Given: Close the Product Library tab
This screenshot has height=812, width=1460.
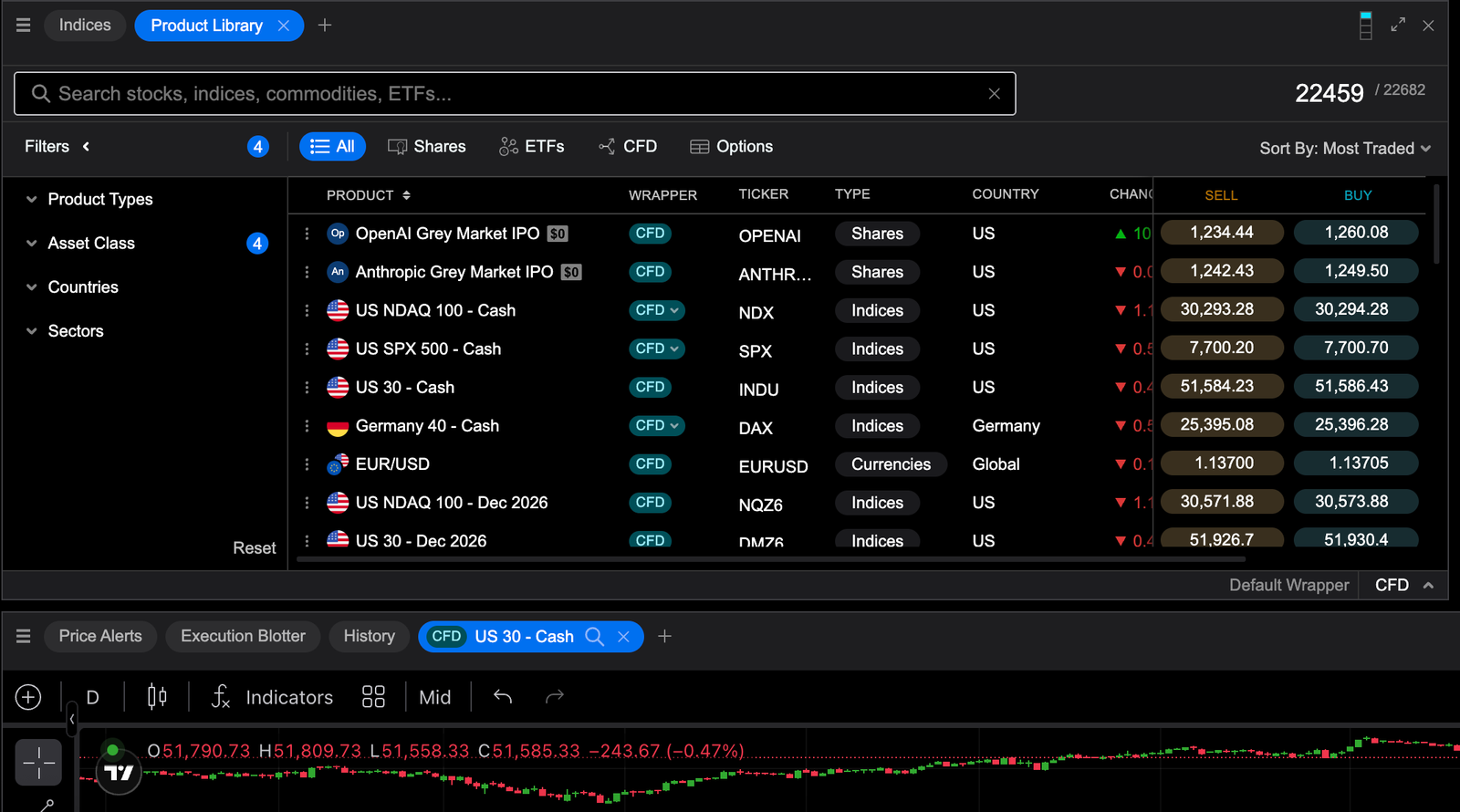Looking at the screenshot, I should coord(284,26).
